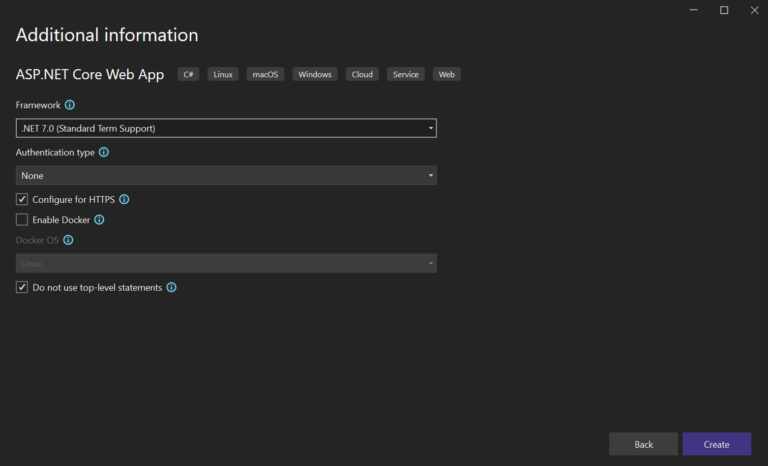Click the disabled Docker OS dropdown
The height and width of the screenshot is (466, 768).
coord(226,263)
